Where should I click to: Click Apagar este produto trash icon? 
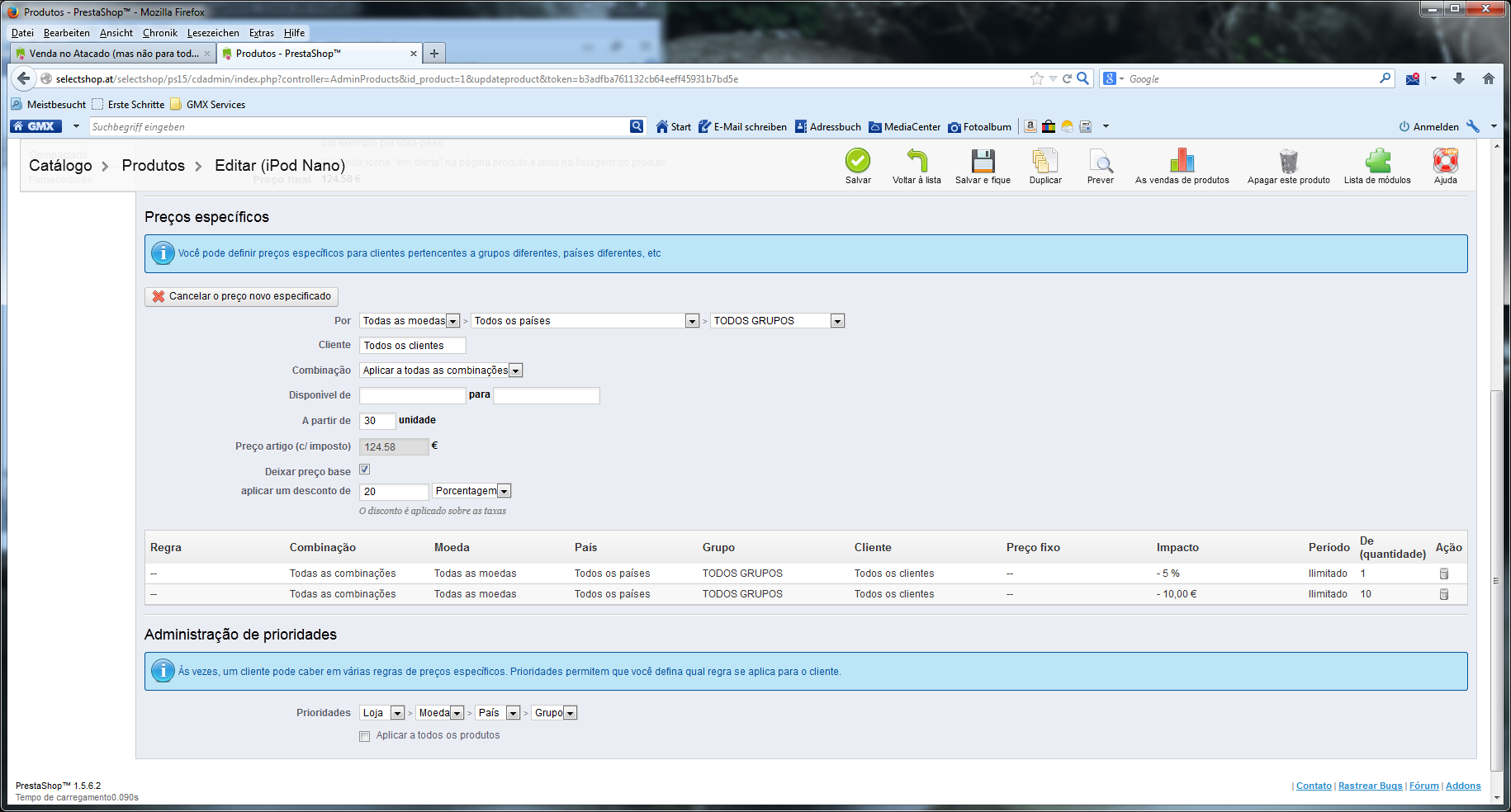click(1288, 160)
